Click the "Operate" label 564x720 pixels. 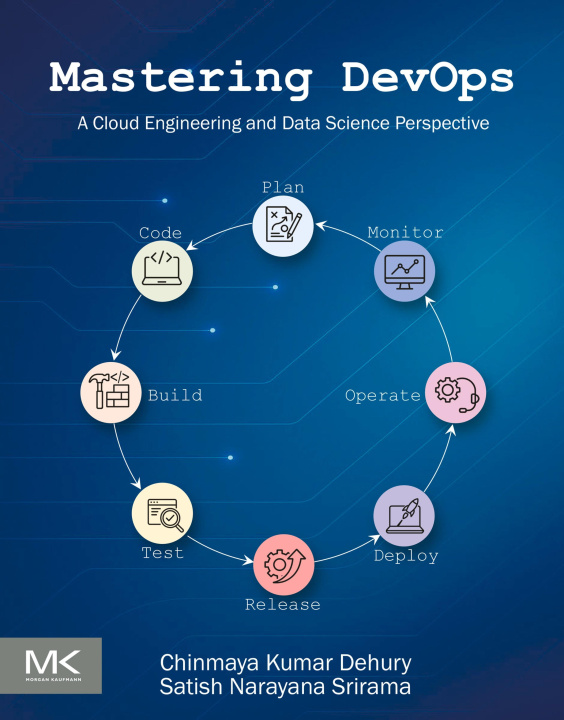tap(383, 396)
